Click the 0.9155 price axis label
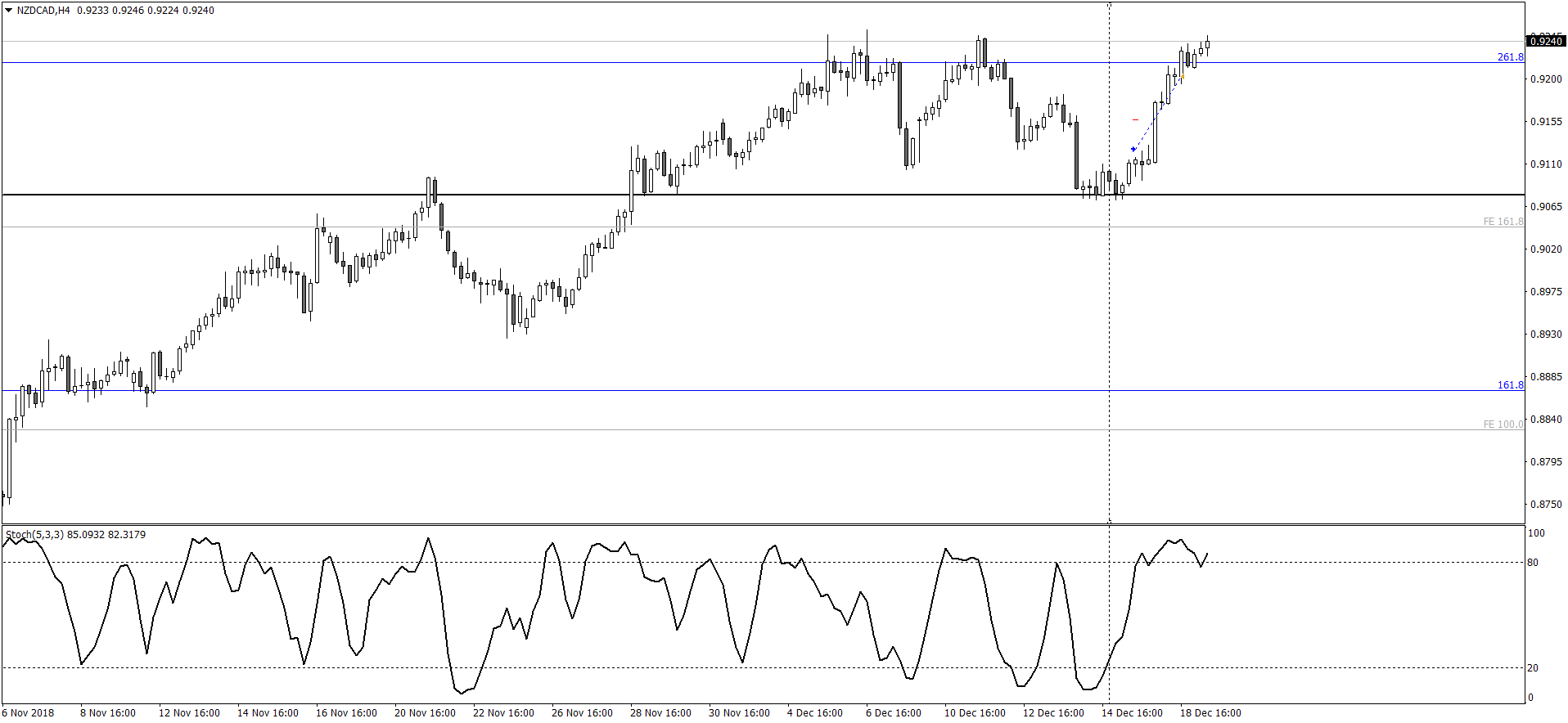1568x723 pixels. pos(1546,122)
